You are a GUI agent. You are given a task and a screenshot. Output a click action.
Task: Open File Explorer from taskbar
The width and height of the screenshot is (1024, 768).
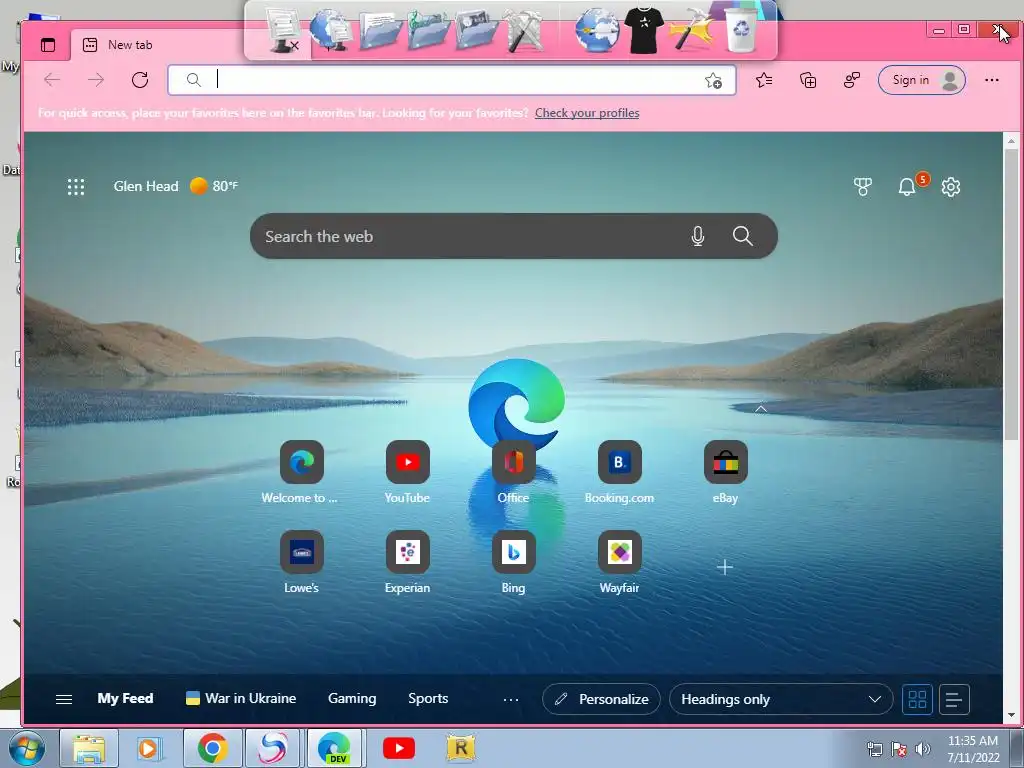coord(89,748)
